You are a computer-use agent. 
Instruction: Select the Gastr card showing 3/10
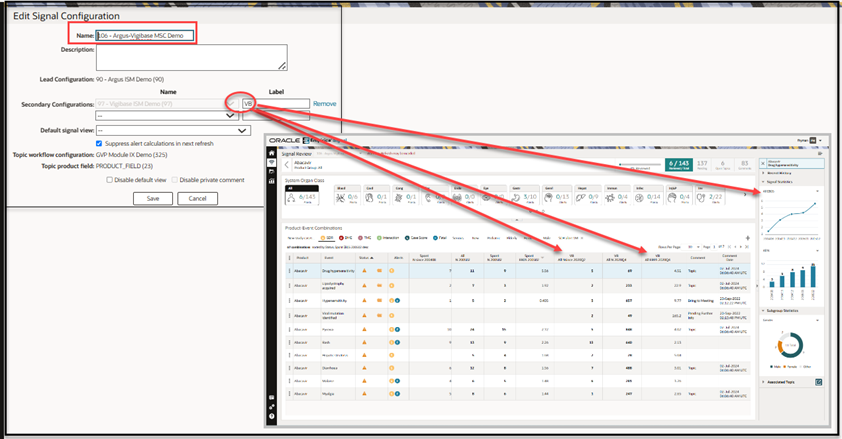(x=524, y=195)
